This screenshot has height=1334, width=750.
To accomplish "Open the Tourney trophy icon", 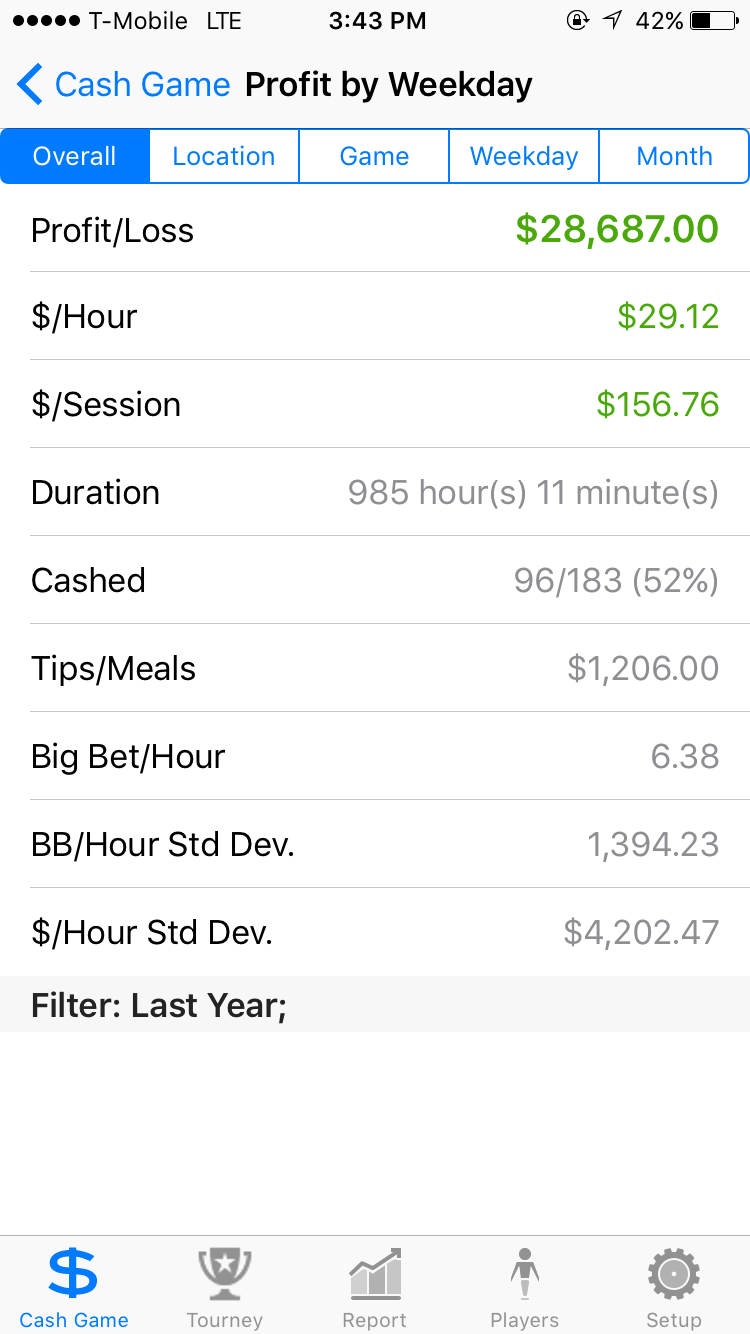I will [225, 1274].
